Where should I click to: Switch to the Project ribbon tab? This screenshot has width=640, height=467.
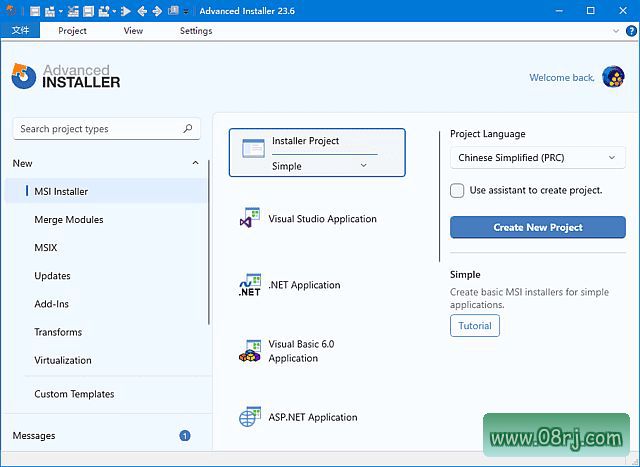[x=72, y=31]
